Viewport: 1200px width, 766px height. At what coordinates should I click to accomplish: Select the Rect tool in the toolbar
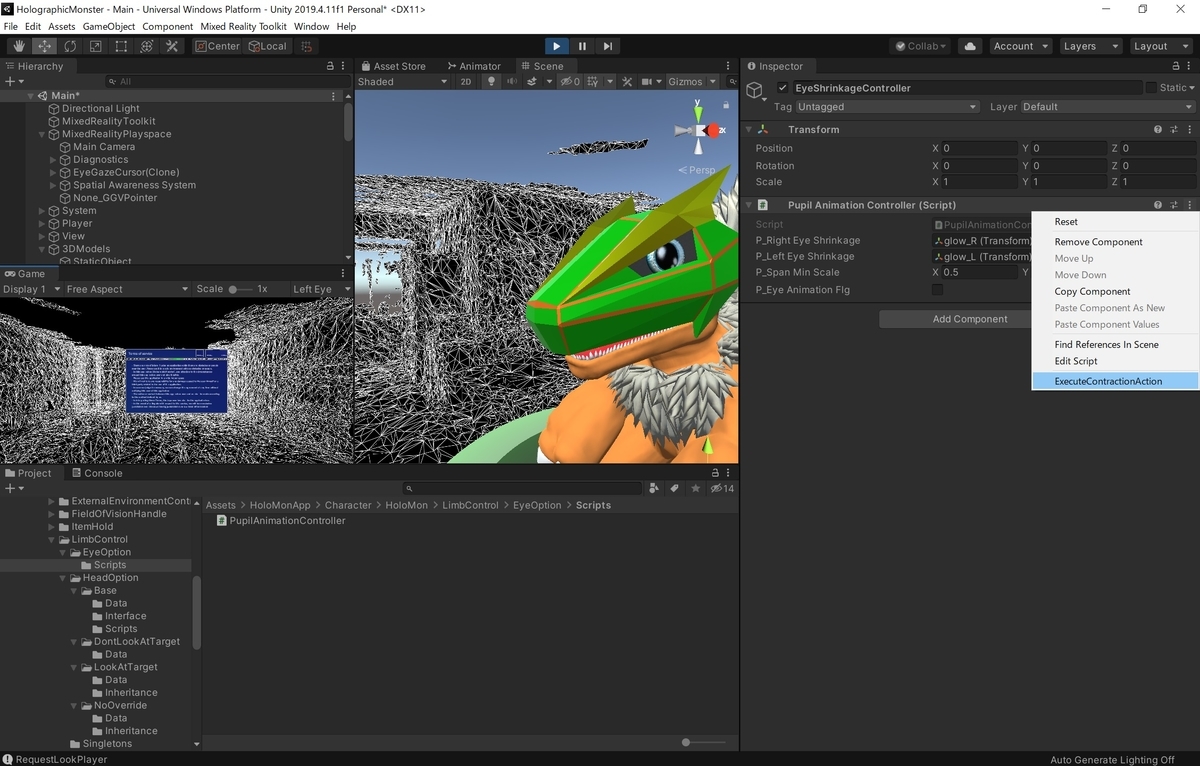click(121, 46)
